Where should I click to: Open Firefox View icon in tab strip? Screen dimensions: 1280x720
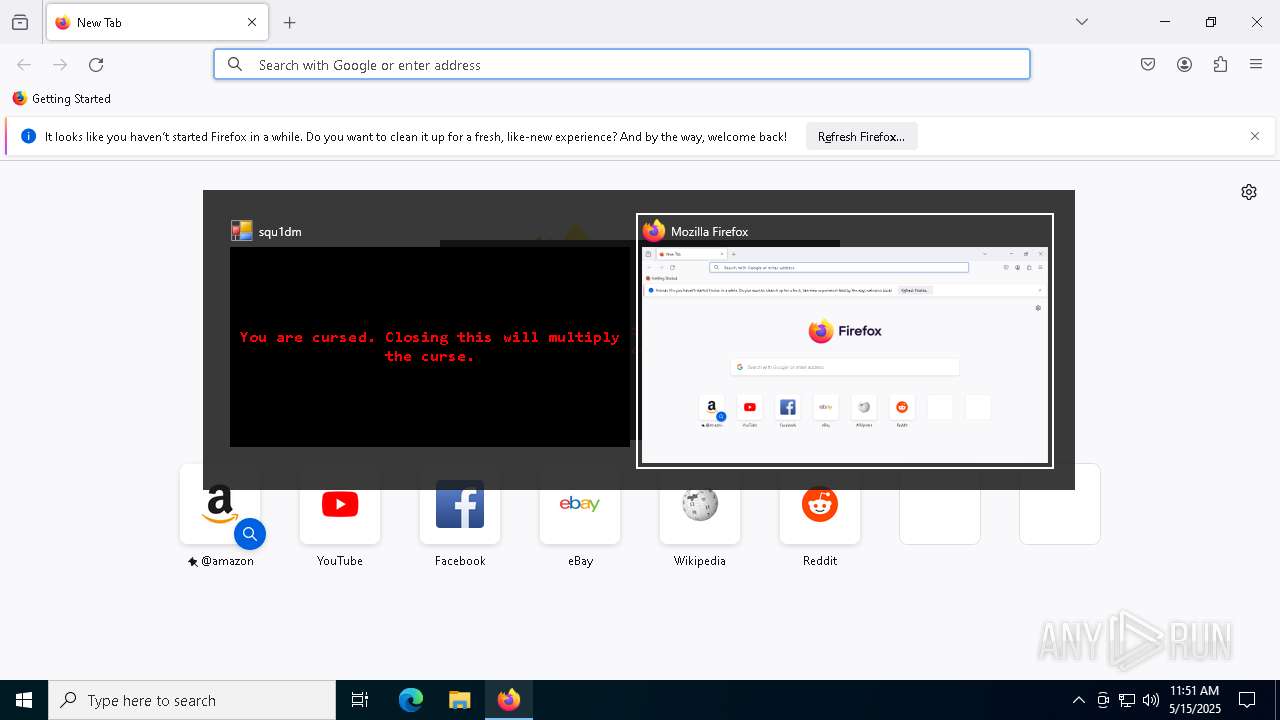[20, 23]
